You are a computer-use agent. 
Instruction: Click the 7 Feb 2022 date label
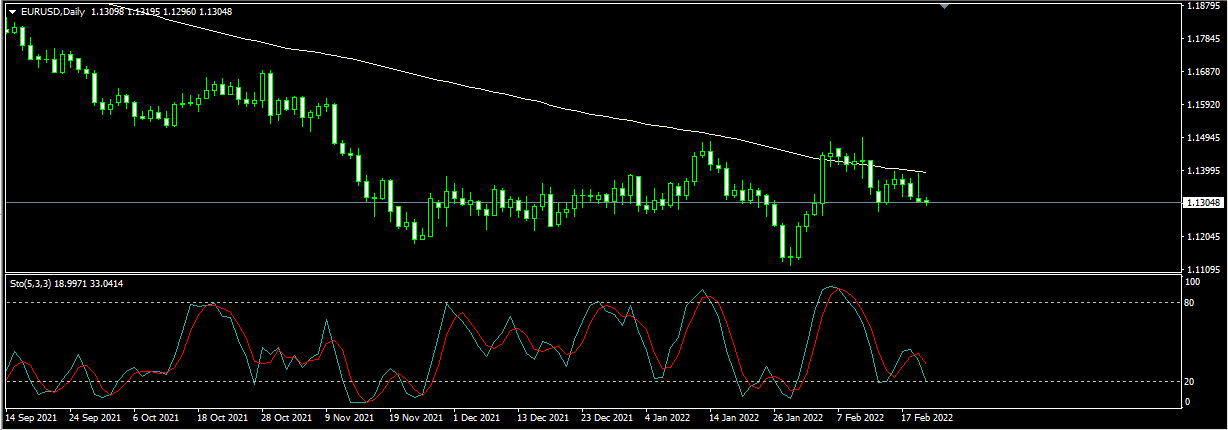pyautogui.click(x=860, y=418)
